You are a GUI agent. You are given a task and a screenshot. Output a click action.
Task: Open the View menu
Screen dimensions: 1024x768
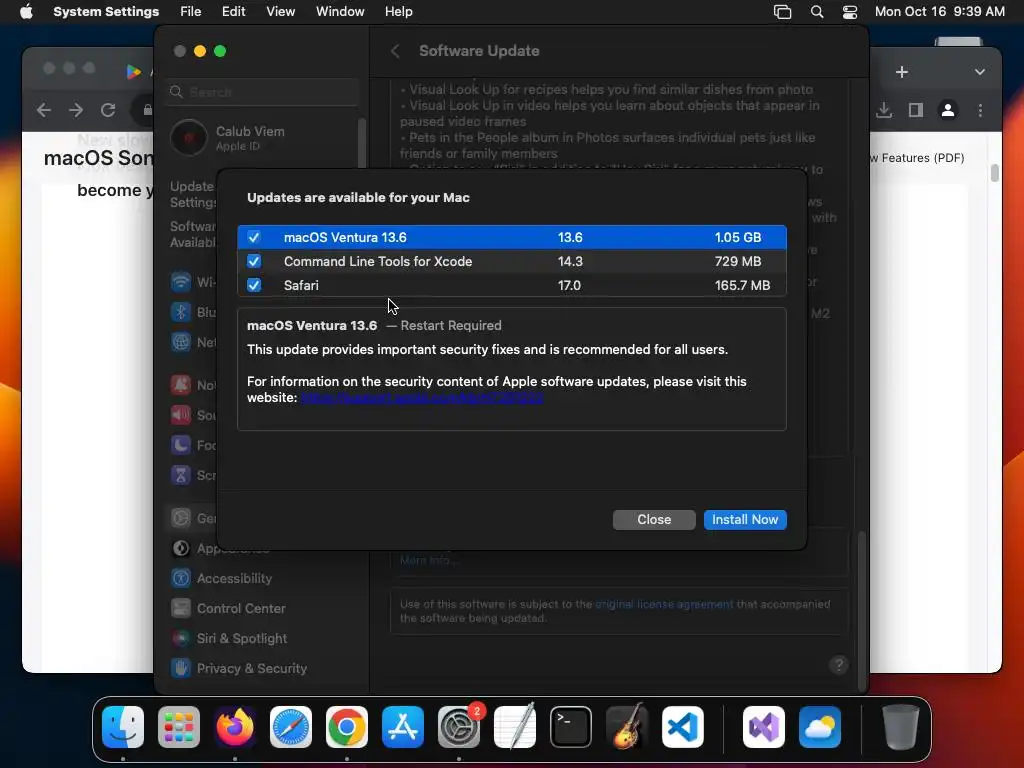point(281,12)
